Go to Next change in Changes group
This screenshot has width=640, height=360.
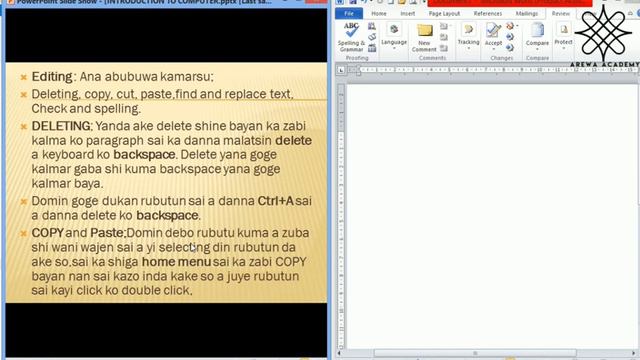coord(510,47)
